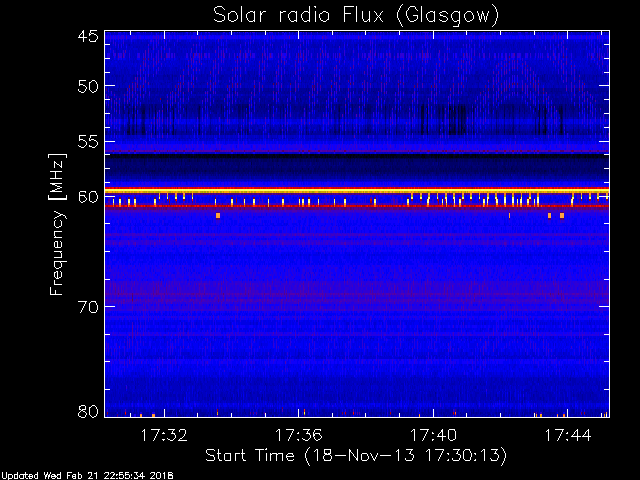Click the 17:40 time tick label
This screenshot has width=640, height=480.
point(433,436)
